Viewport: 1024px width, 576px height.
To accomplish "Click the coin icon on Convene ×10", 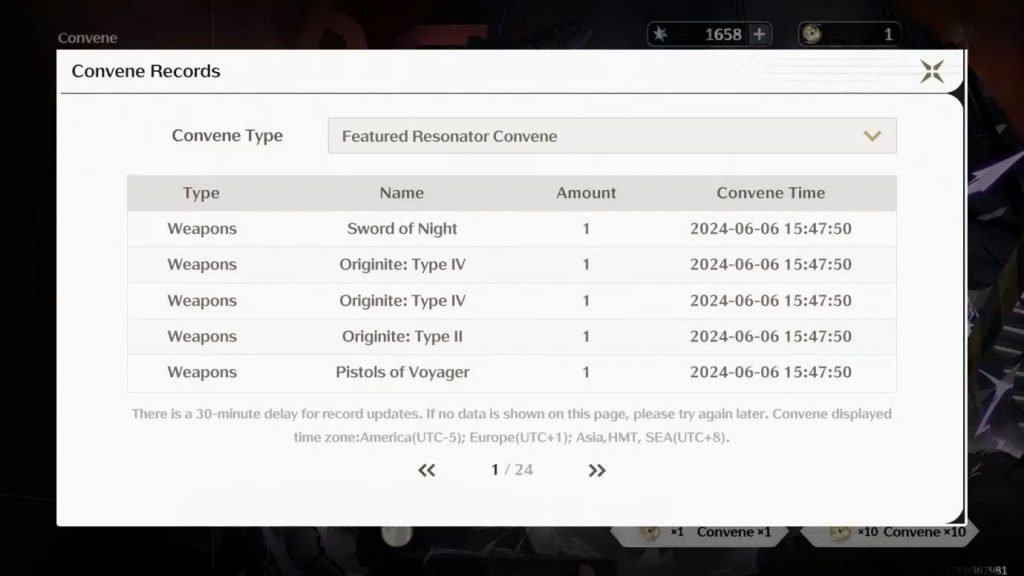I will [840, 532].
